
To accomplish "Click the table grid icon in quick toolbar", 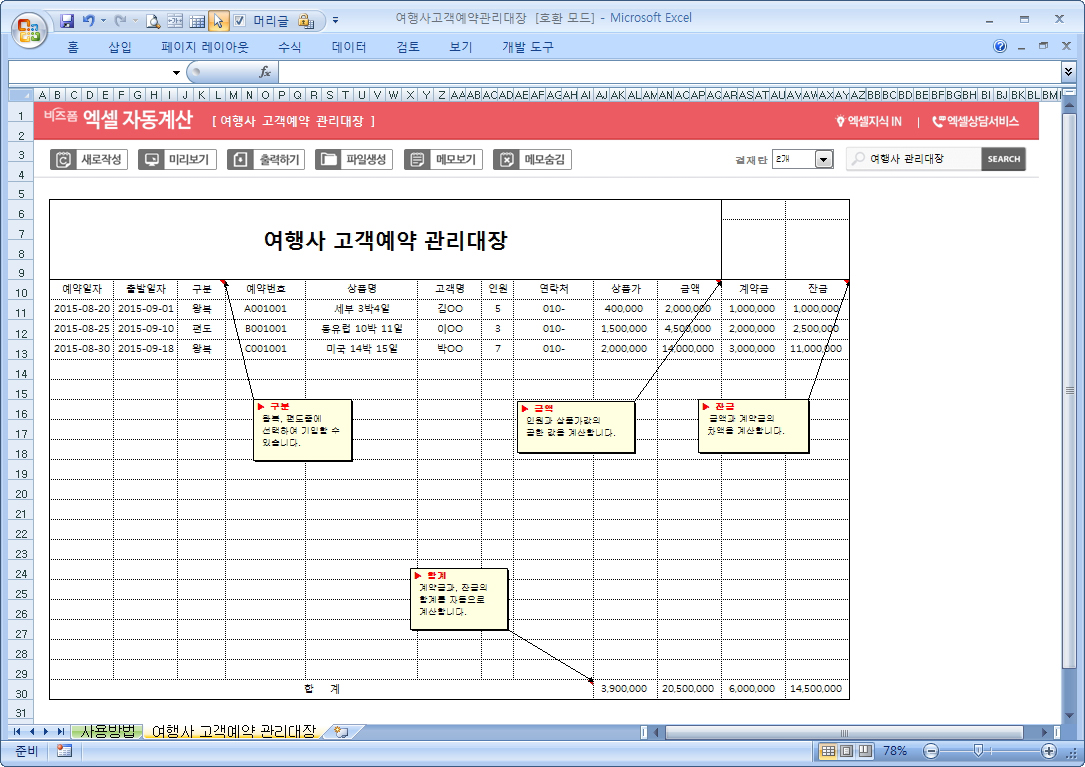I will [197, 21].
